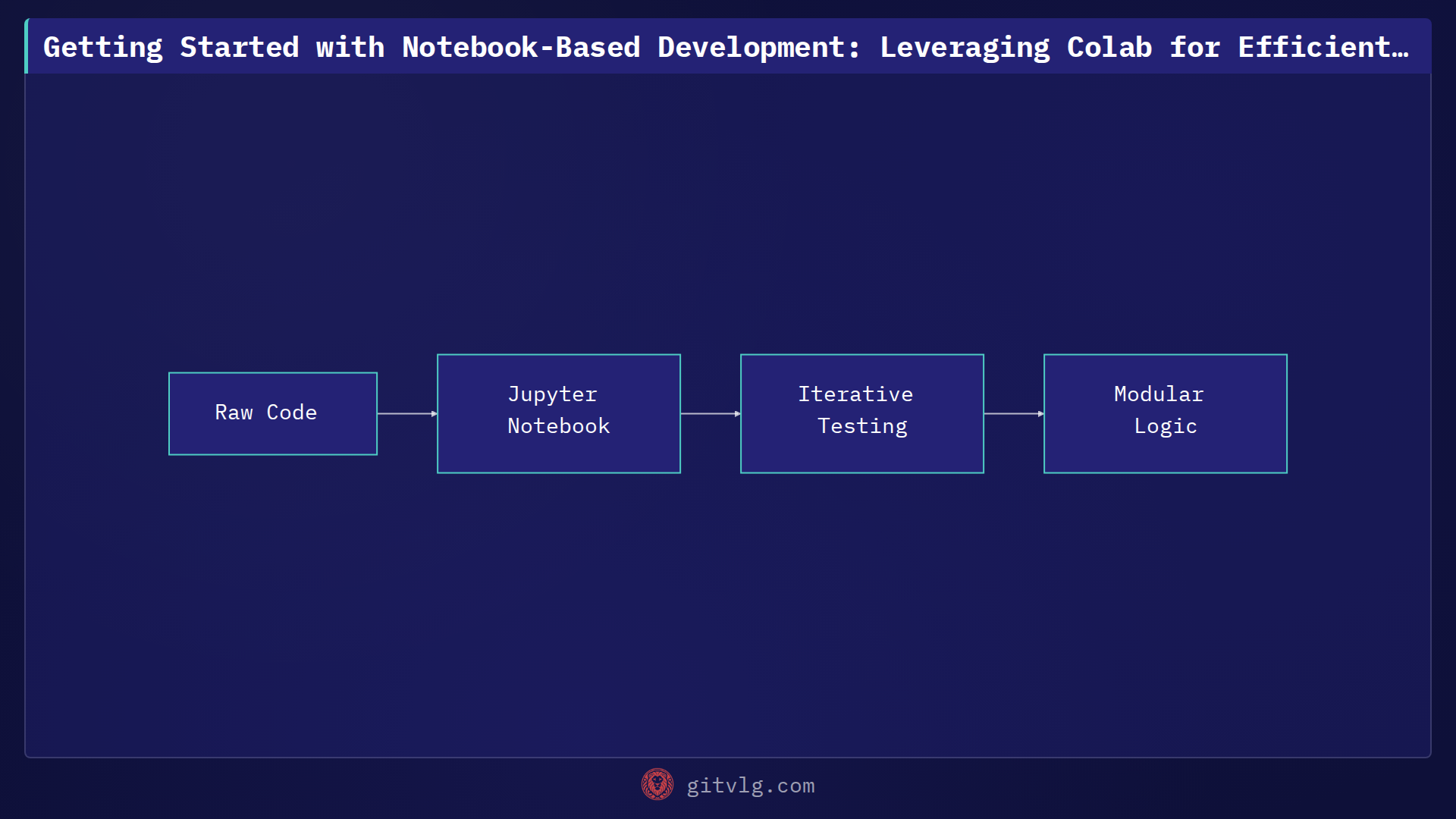Open the gitvlg.com link
1456x819 pixels.
click(x=751, y=786)
